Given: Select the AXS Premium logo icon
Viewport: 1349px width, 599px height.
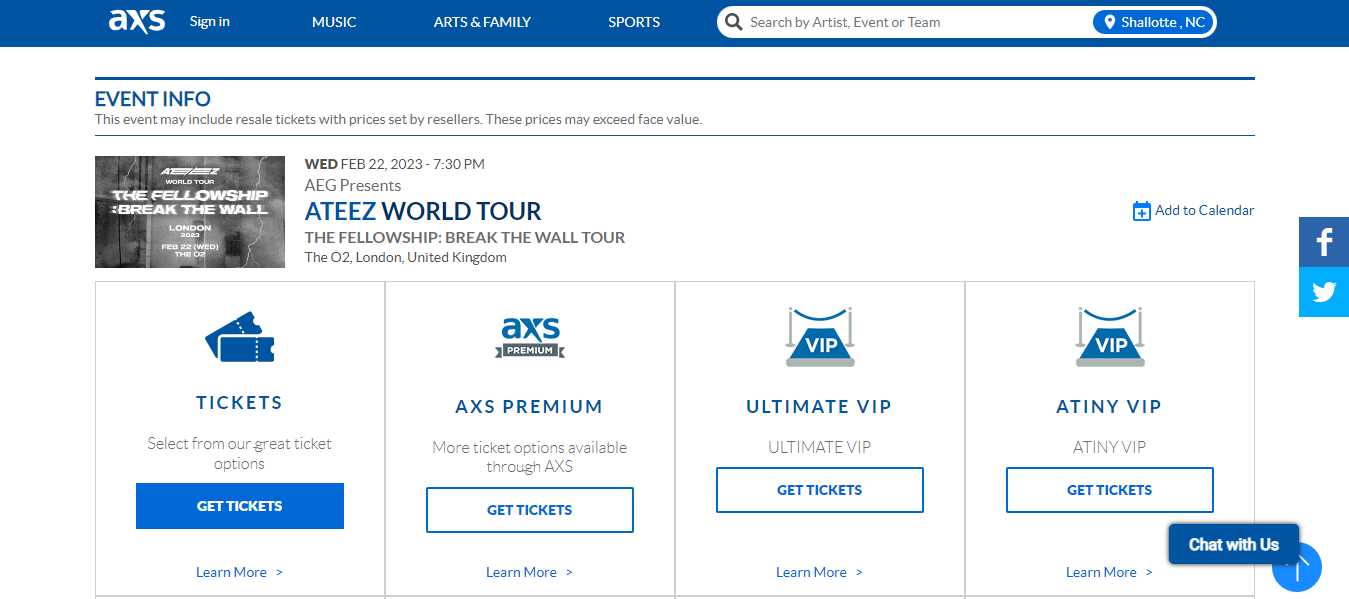Looking at the screenshot, I should click(x=529, y=337).
